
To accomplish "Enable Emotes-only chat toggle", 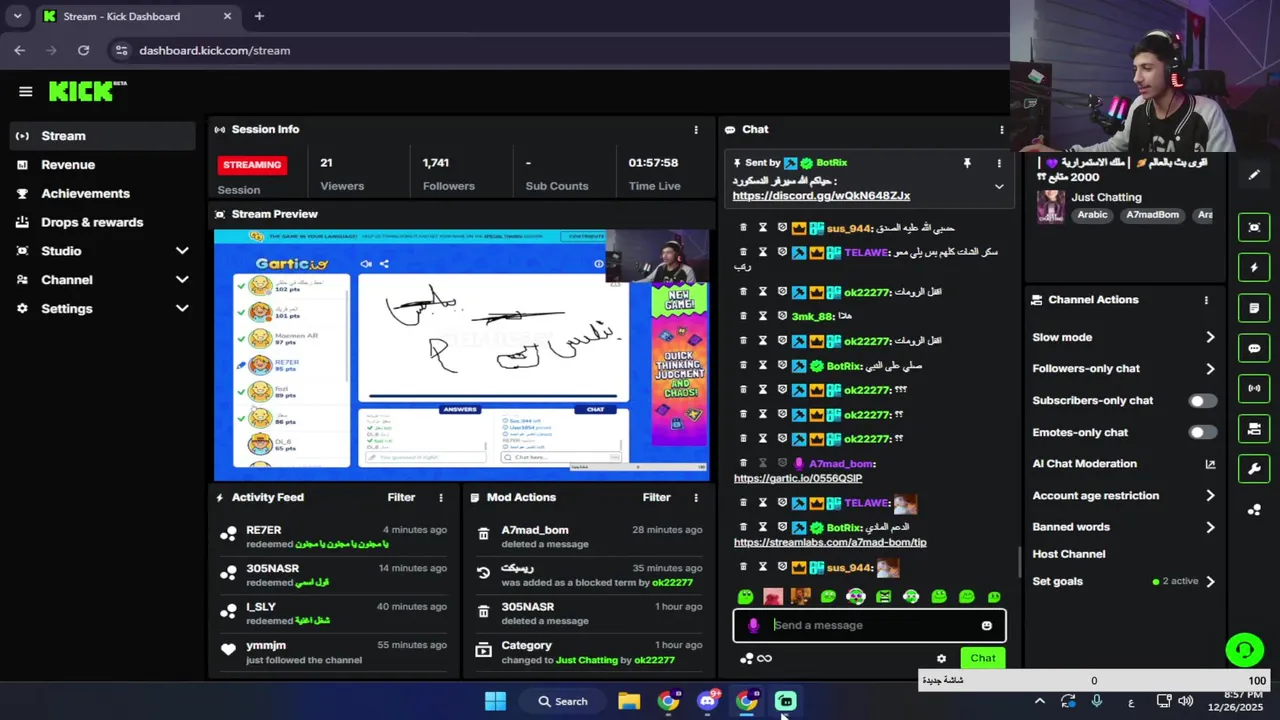I will point(1203,433).
